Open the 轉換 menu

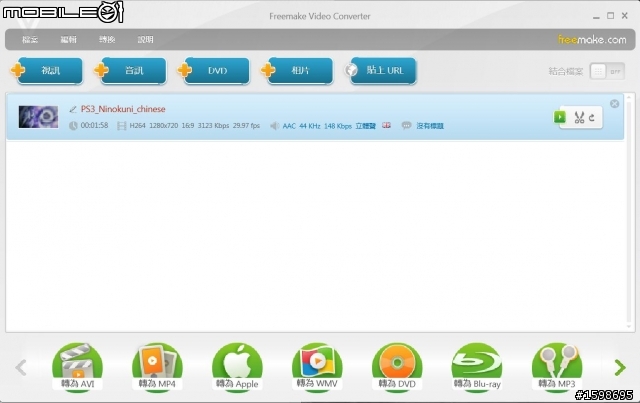coord(107,40)
